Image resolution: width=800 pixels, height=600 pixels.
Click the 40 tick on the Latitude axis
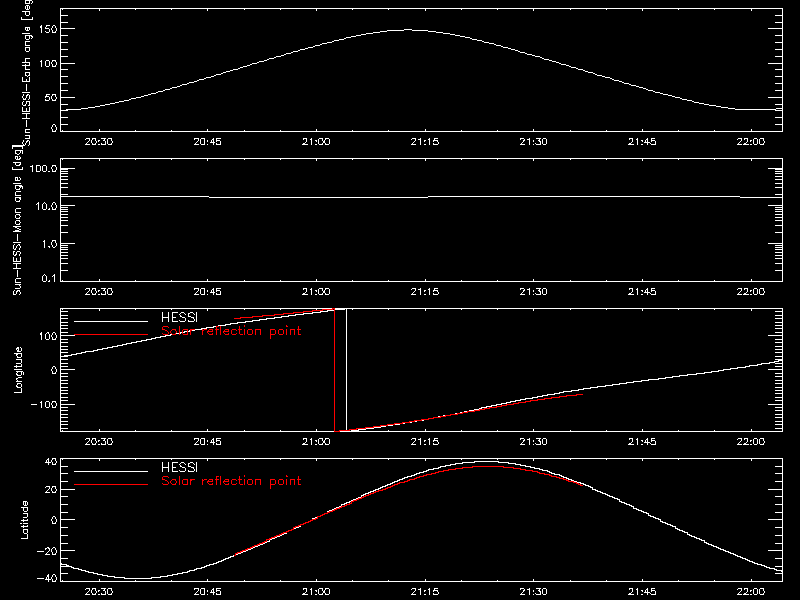[x=51, y=462]
